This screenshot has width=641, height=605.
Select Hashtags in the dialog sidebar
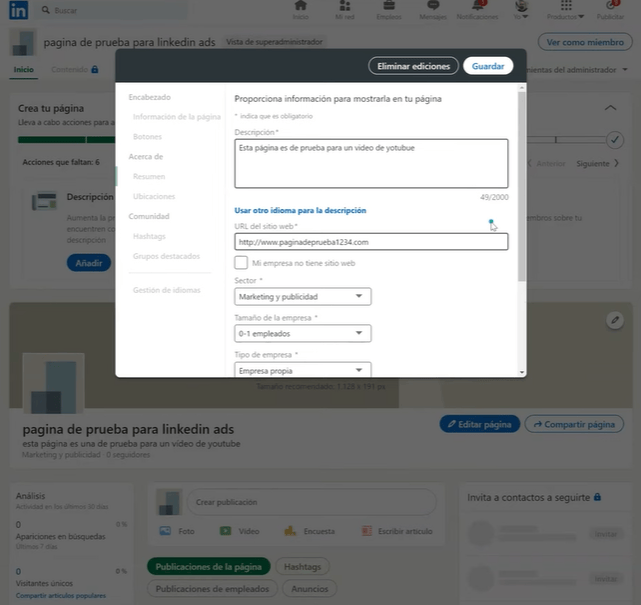149,236
